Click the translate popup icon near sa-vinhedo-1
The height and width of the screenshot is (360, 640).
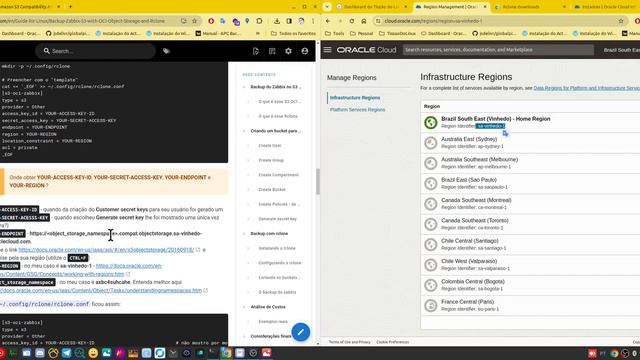[505, 133]
